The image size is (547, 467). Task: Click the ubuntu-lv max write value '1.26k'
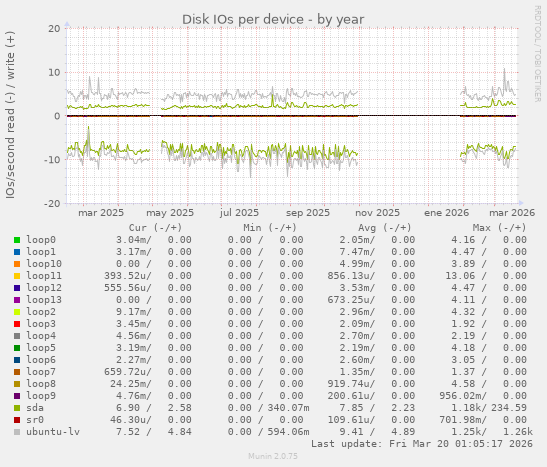tap(518, 432)
